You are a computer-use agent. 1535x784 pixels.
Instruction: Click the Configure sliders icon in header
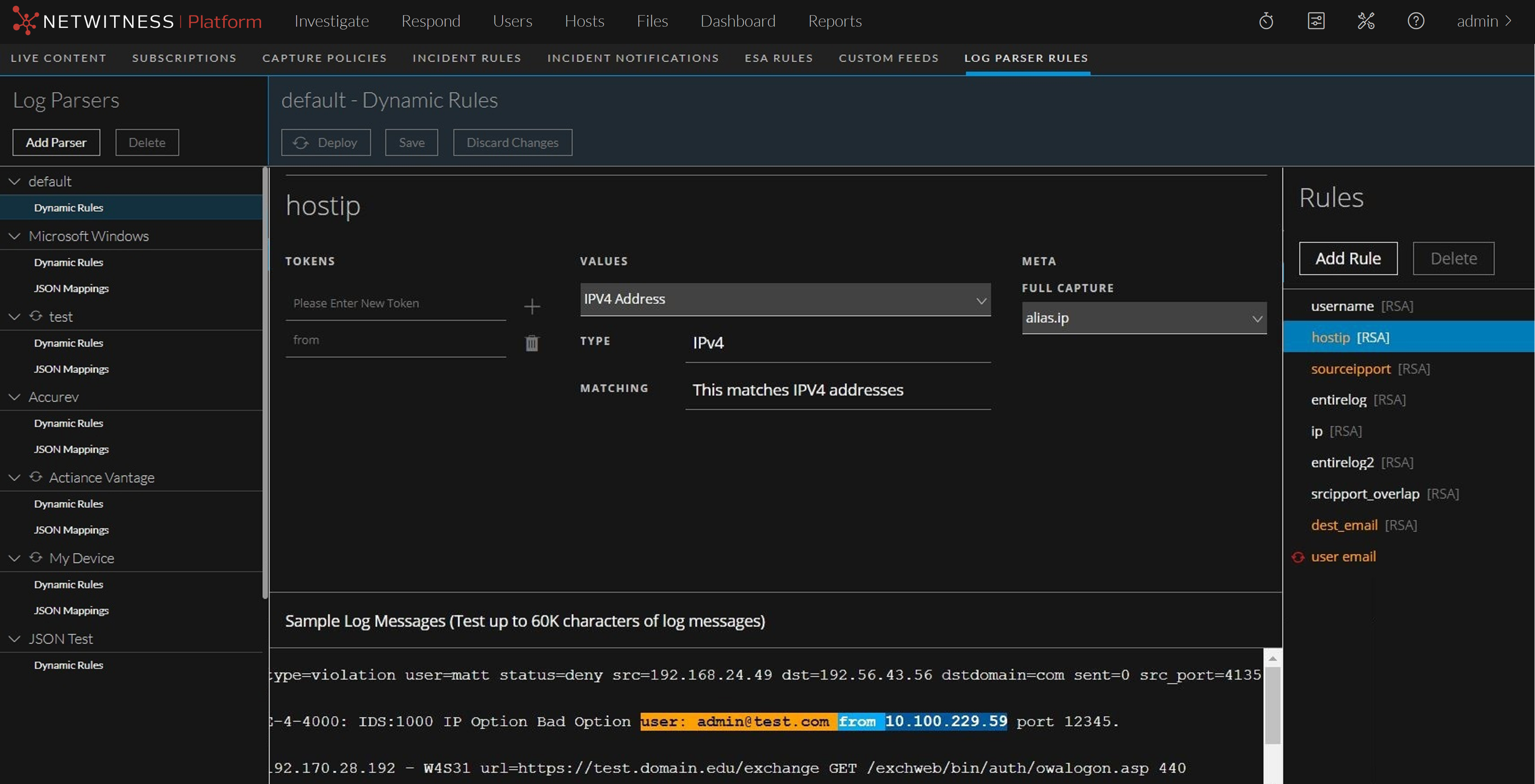coord(1316,22)
